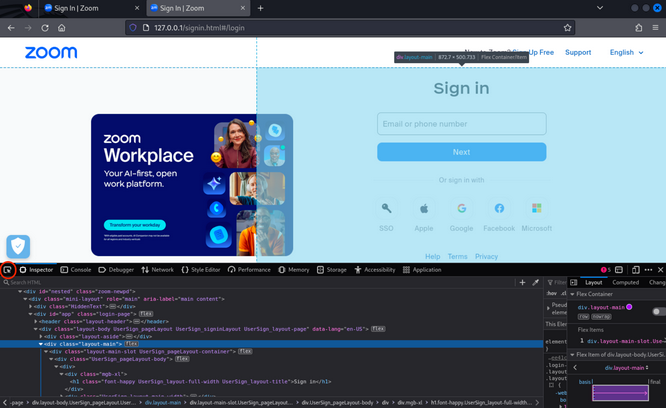Collapse the selected div class="layout-main" node

point(41,344)
